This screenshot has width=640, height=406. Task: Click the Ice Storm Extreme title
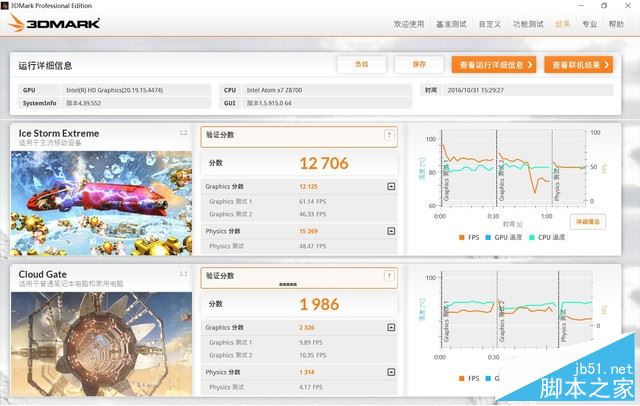click(x=59, y=133)
